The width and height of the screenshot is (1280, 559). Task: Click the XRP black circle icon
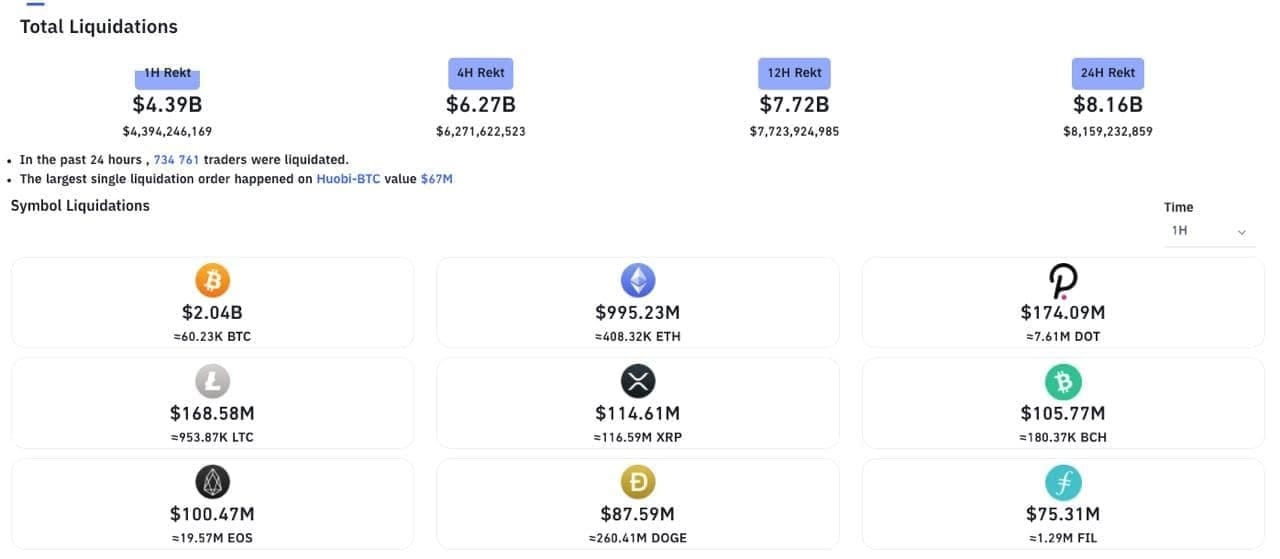(638, 381)
